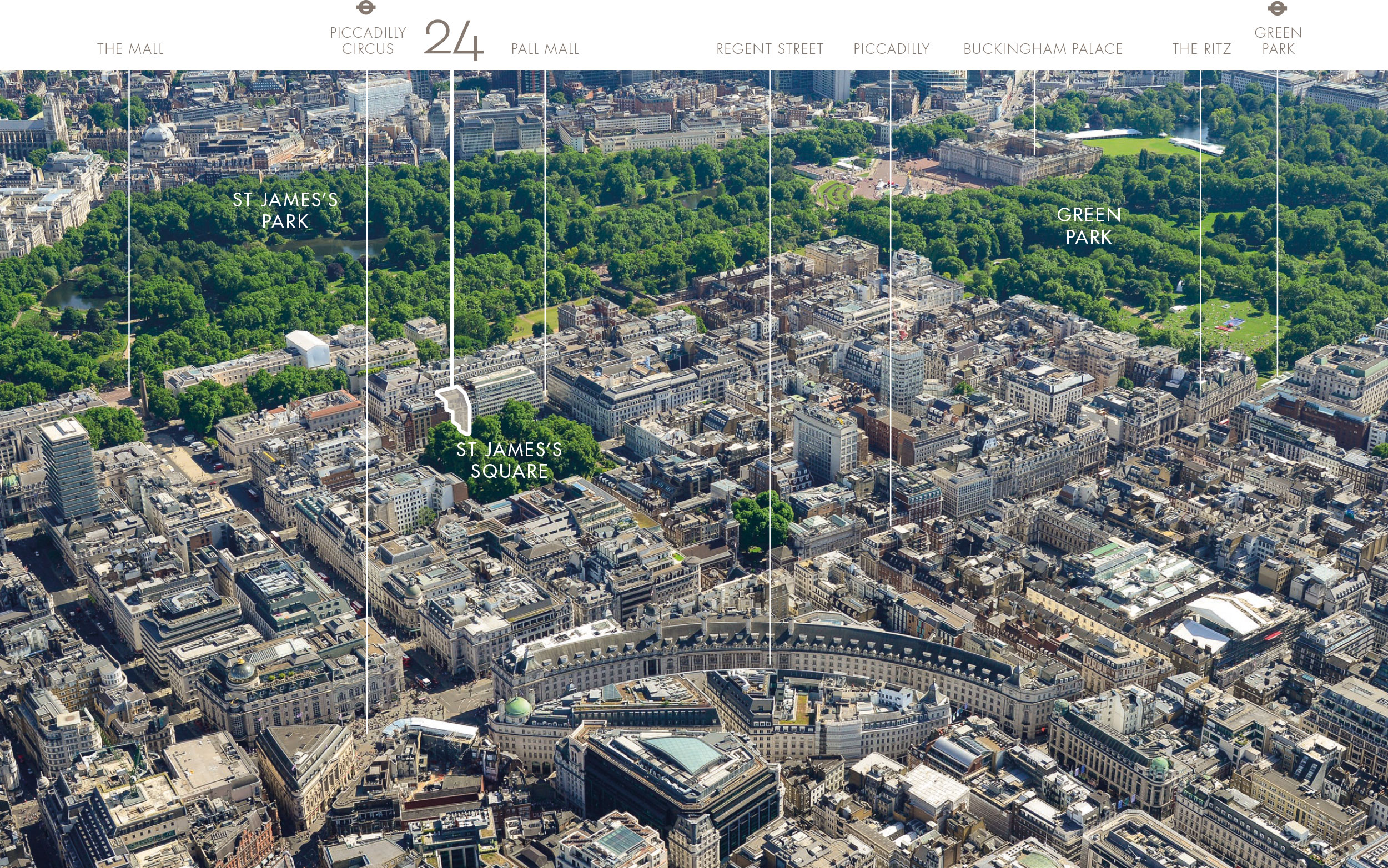
Task: Select THE RITZ label
Action: [1201, 49]
